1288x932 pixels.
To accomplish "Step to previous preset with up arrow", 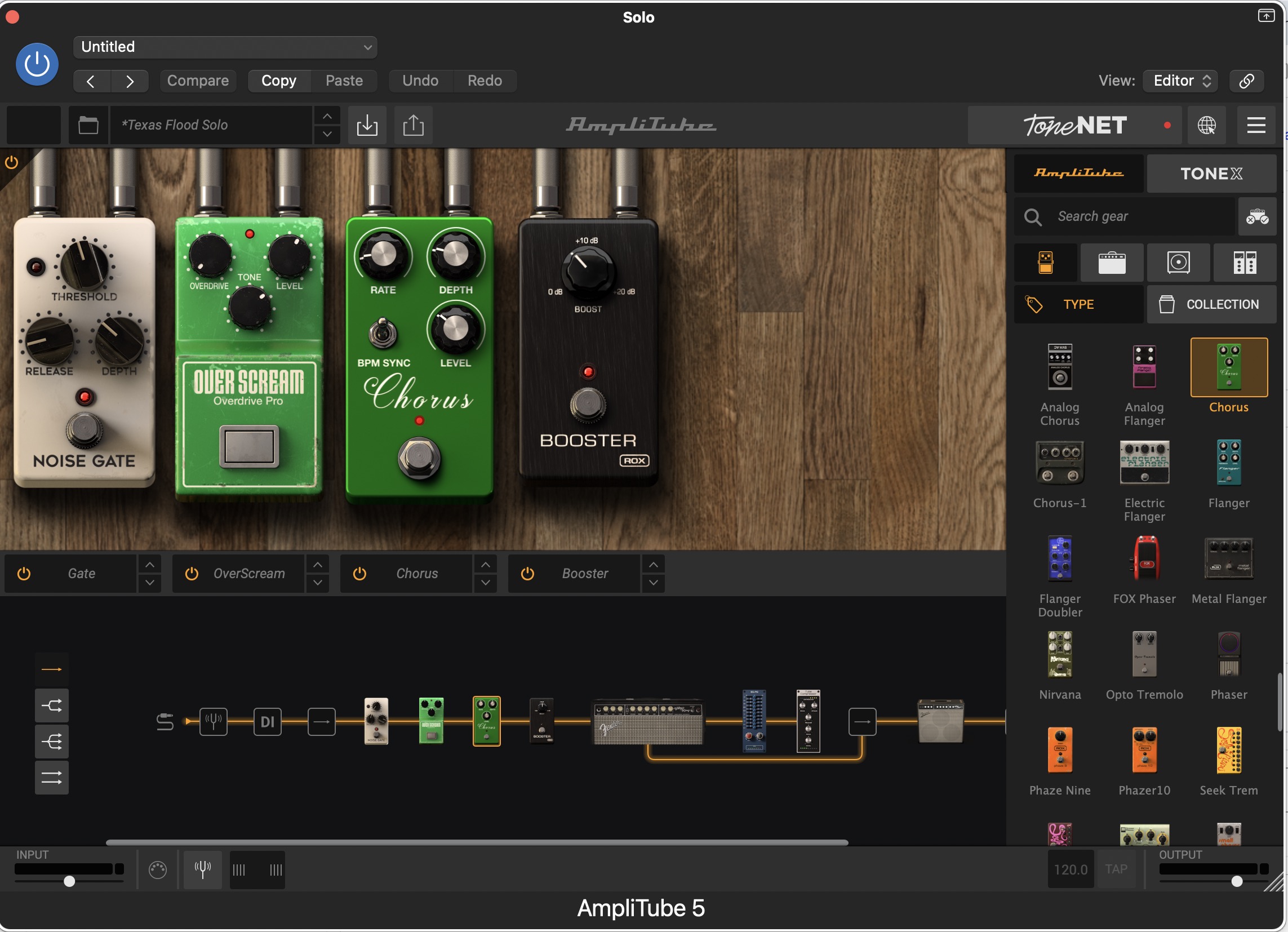I will point(327,117).
